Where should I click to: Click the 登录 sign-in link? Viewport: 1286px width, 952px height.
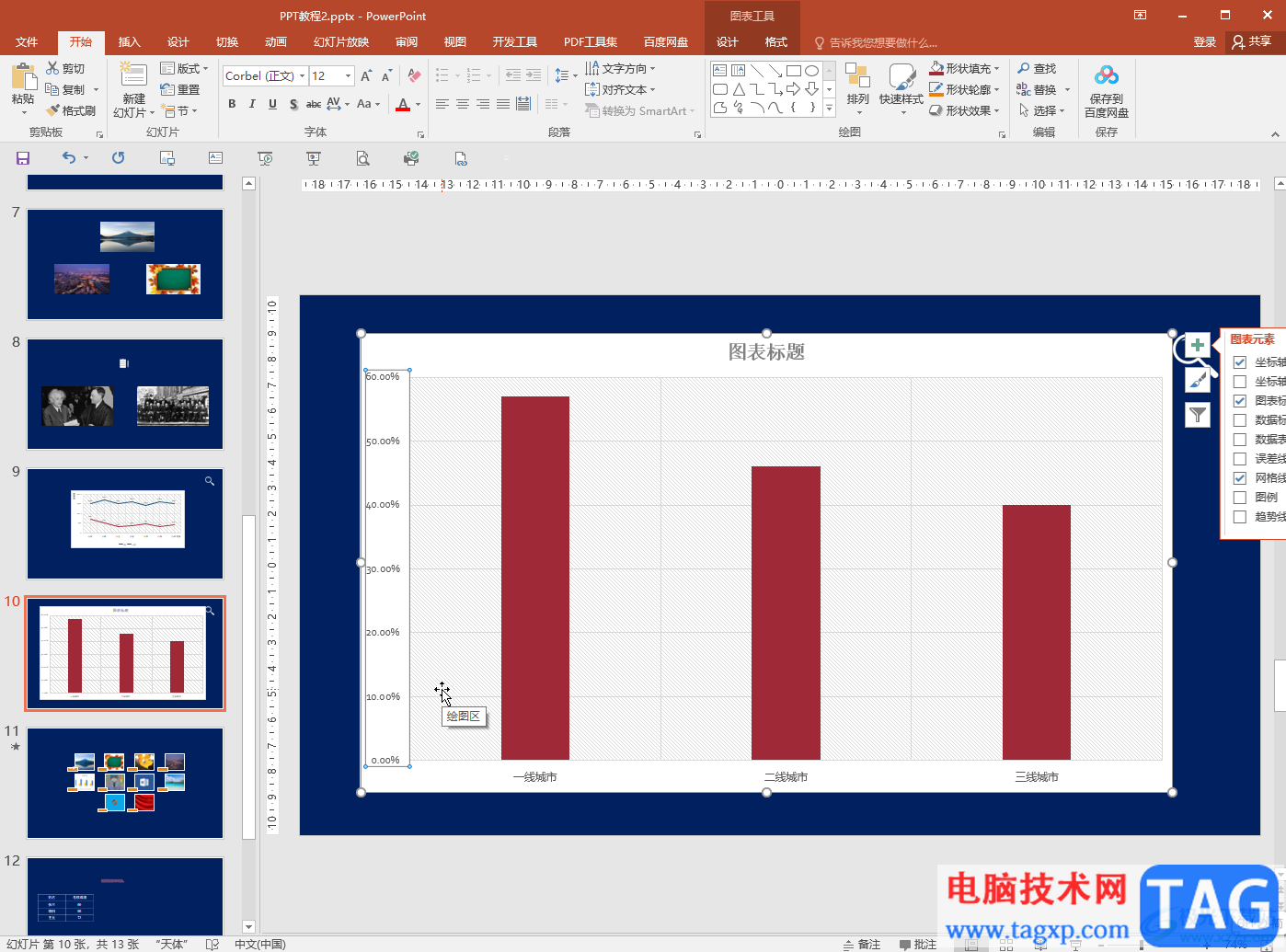[1205, 42]
